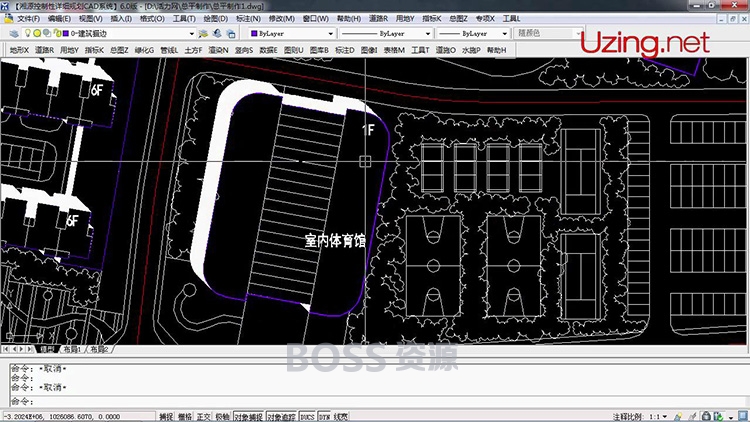This screenshot has height=422, width=750.
Task: Toggle 线宽 lineweight display in status bar
Action: tap(341, 417)
